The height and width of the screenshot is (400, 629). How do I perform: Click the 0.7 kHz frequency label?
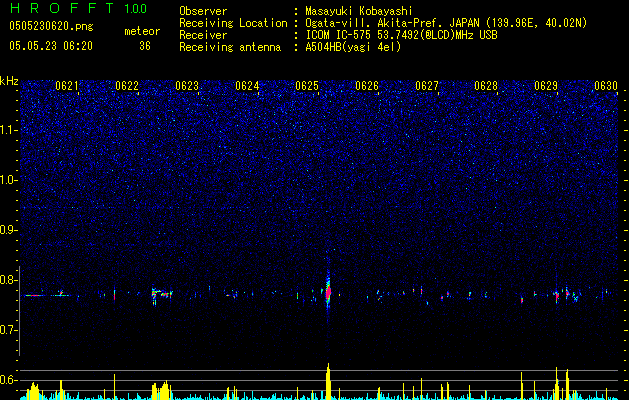coord(8,330)
